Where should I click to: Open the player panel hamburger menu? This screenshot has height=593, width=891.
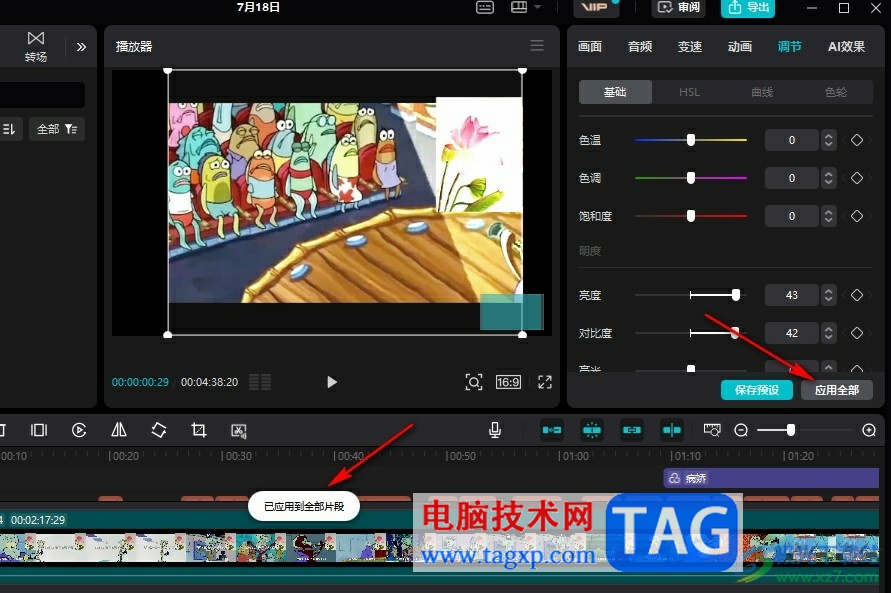[537, 45]
